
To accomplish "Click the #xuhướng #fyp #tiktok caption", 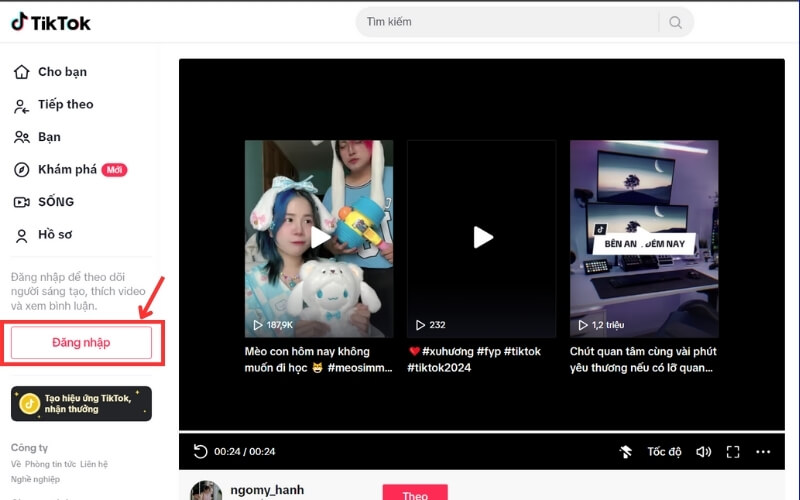I will [x=474, y=360].
